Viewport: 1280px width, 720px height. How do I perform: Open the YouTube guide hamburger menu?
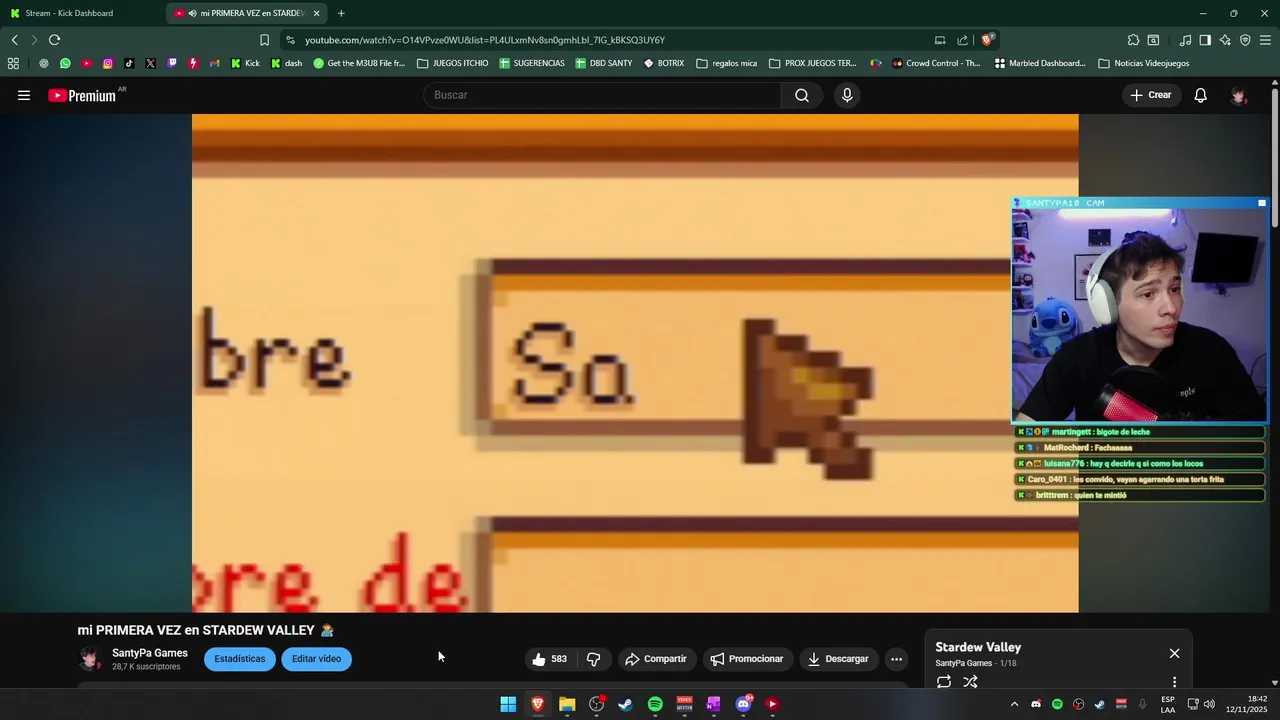coord(24,95)
